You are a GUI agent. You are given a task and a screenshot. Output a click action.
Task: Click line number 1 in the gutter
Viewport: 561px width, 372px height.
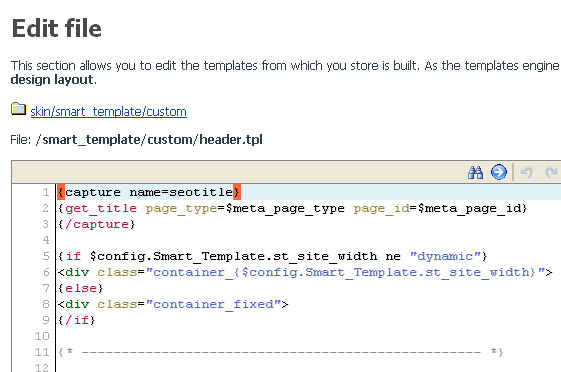(x=46, y=192)
